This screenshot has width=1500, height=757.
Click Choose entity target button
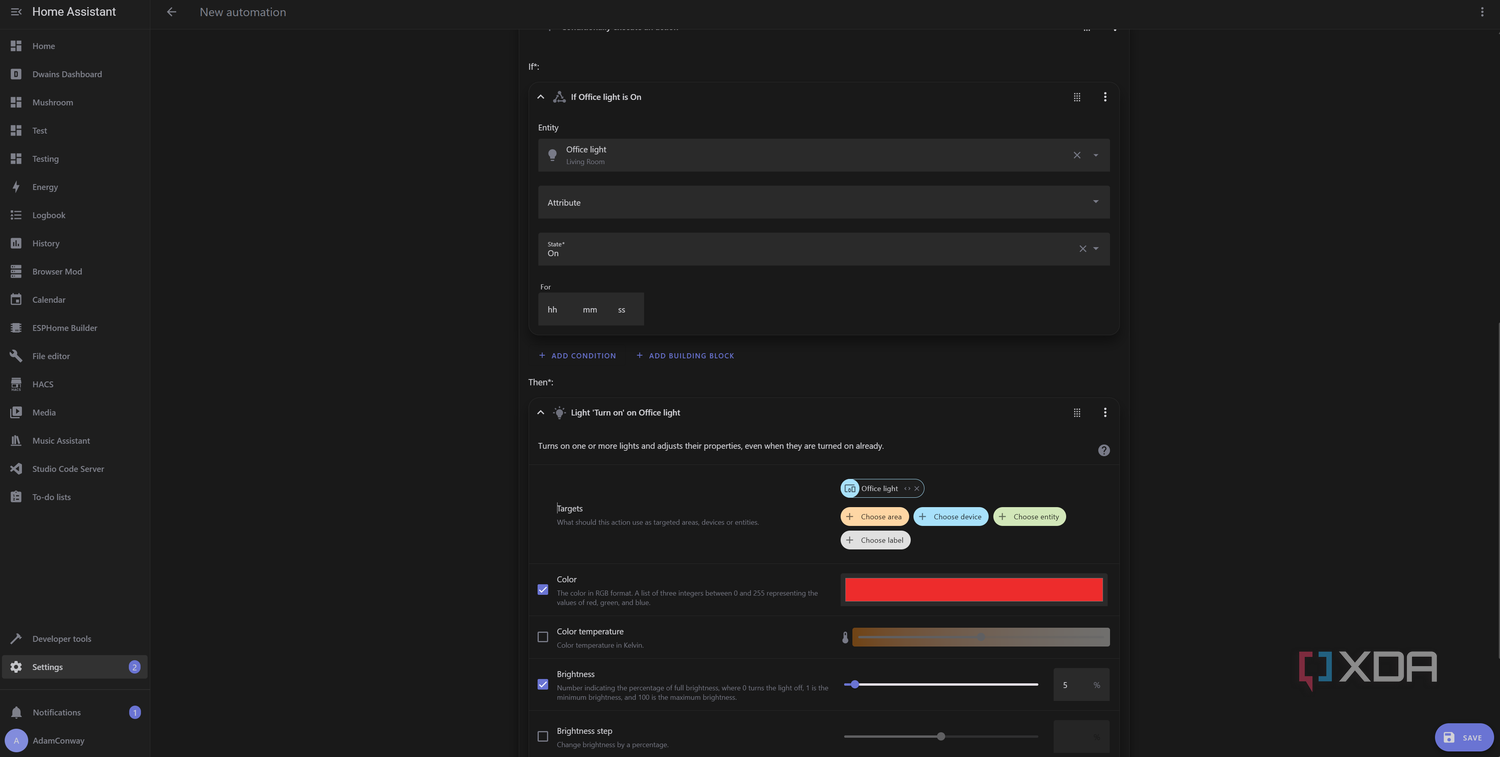coord(1029,517)
